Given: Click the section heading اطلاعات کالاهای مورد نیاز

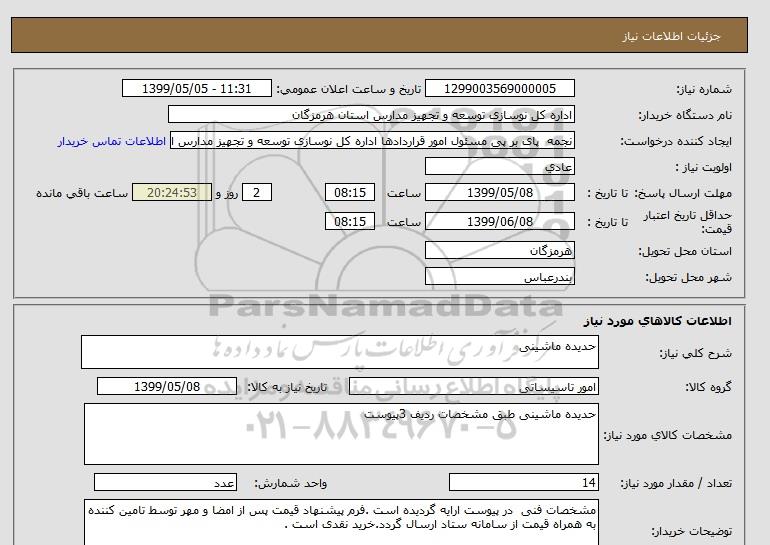Looking at the screenshot, I should [657, 321].
